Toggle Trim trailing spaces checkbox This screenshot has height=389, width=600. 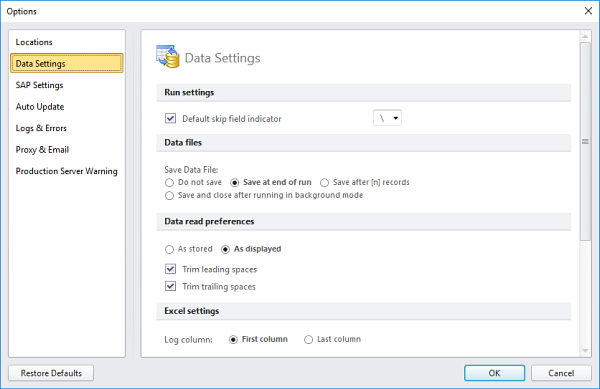tap(170, 286)
